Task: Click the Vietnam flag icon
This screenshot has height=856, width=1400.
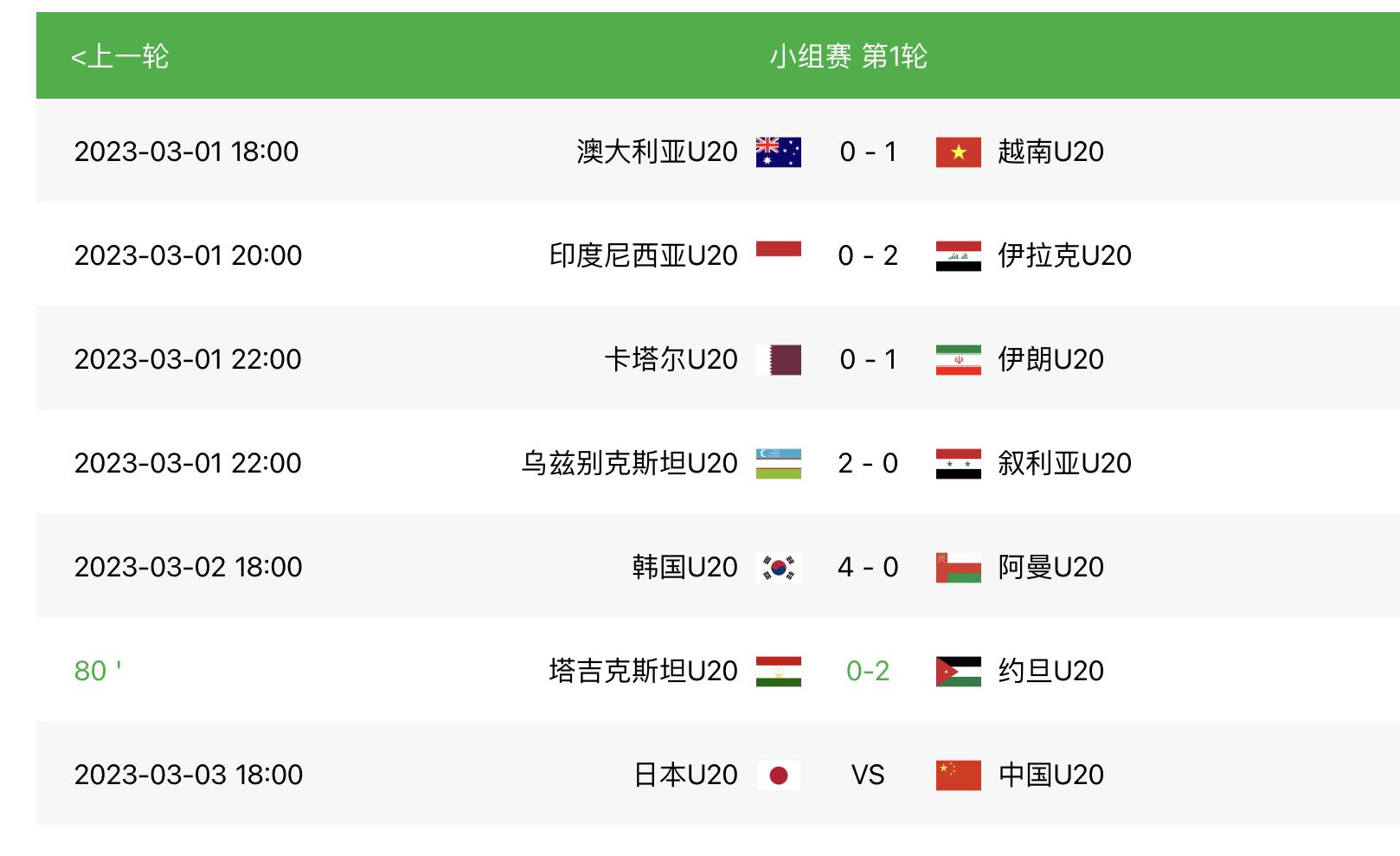Action: point(958,152)
